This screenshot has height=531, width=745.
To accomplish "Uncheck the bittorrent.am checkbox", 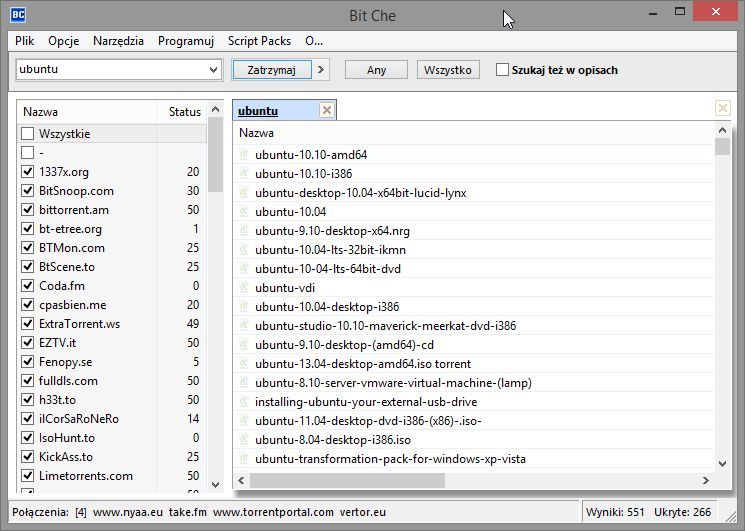I will tap(28, 209).
